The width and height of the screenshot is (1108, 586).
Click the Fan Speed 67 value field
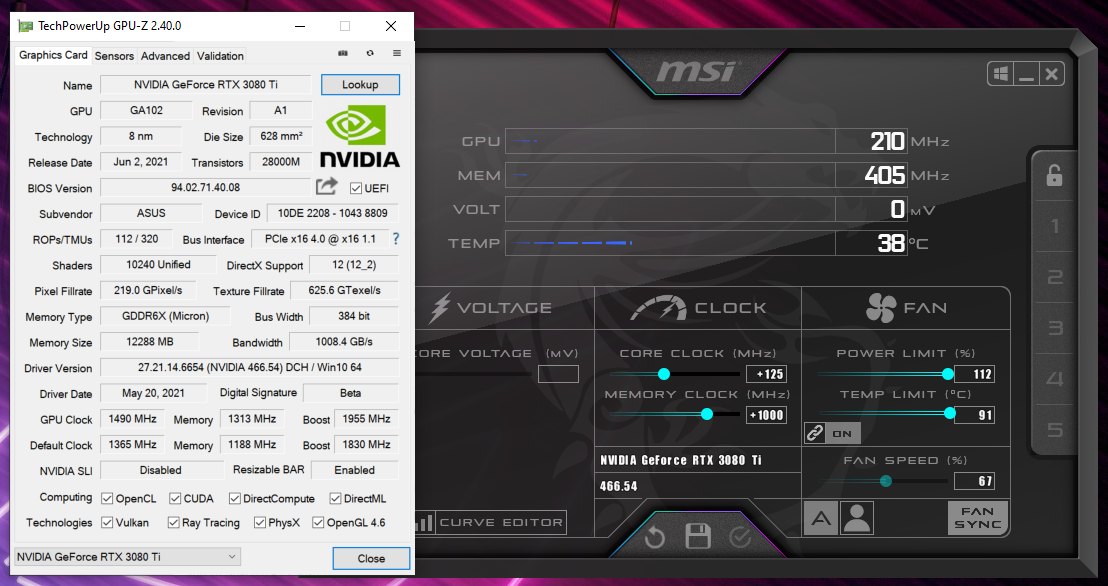pos(974,481)
